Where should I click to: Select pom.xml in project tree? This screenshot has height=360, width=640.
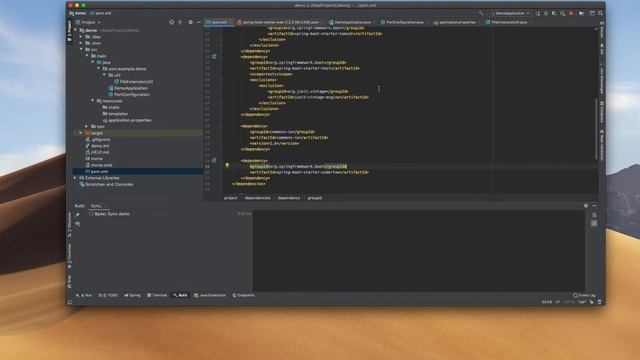coord(97,171)
